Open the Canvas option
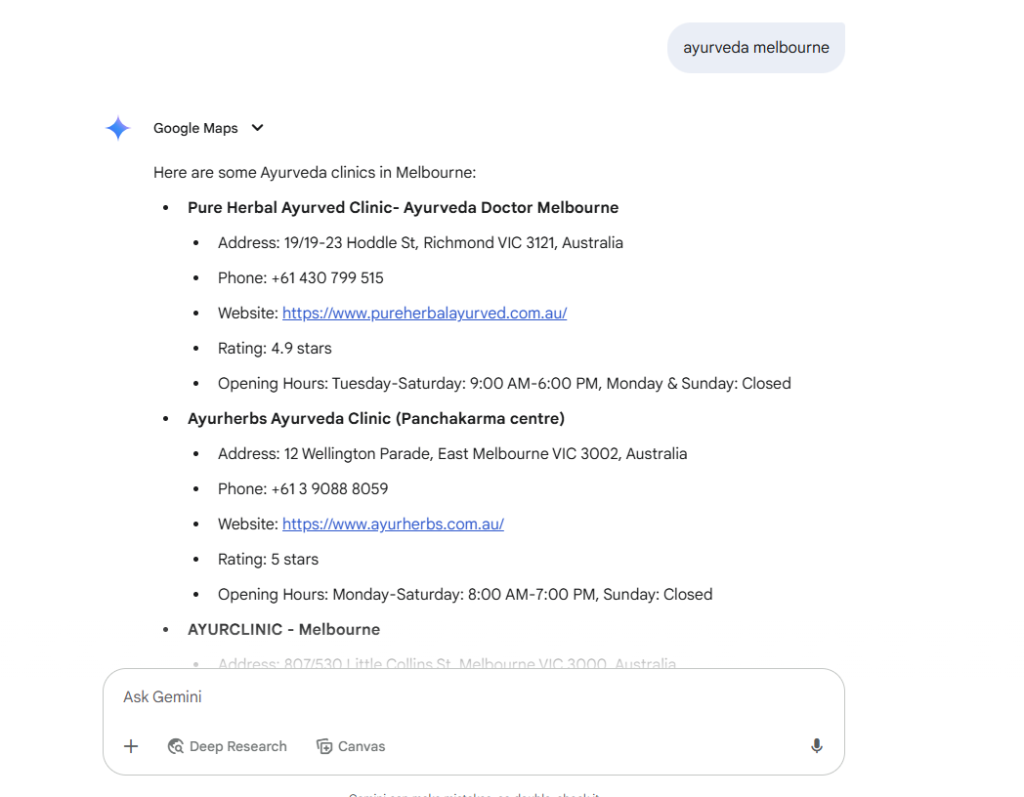Screen dimensions: 1024x797 (x=351, y=746)
